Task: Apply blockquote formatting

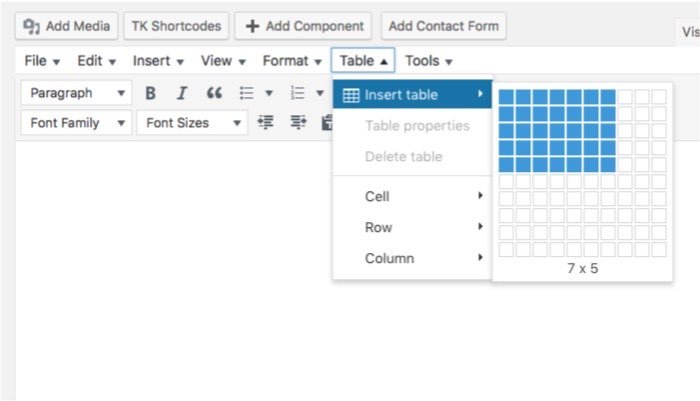Action: (x=213, y=93)
